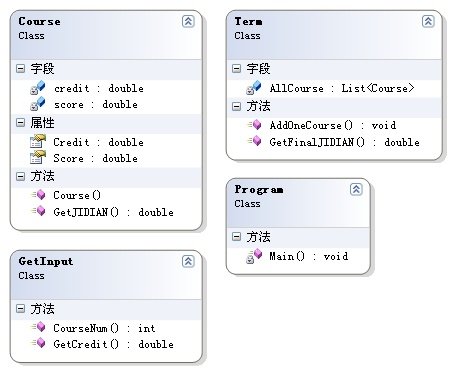Image resolution: width=451 pixels, height=371 pixels.
Task: Collapse the Term class box with chevron
Action: click(x=428, y=22)
